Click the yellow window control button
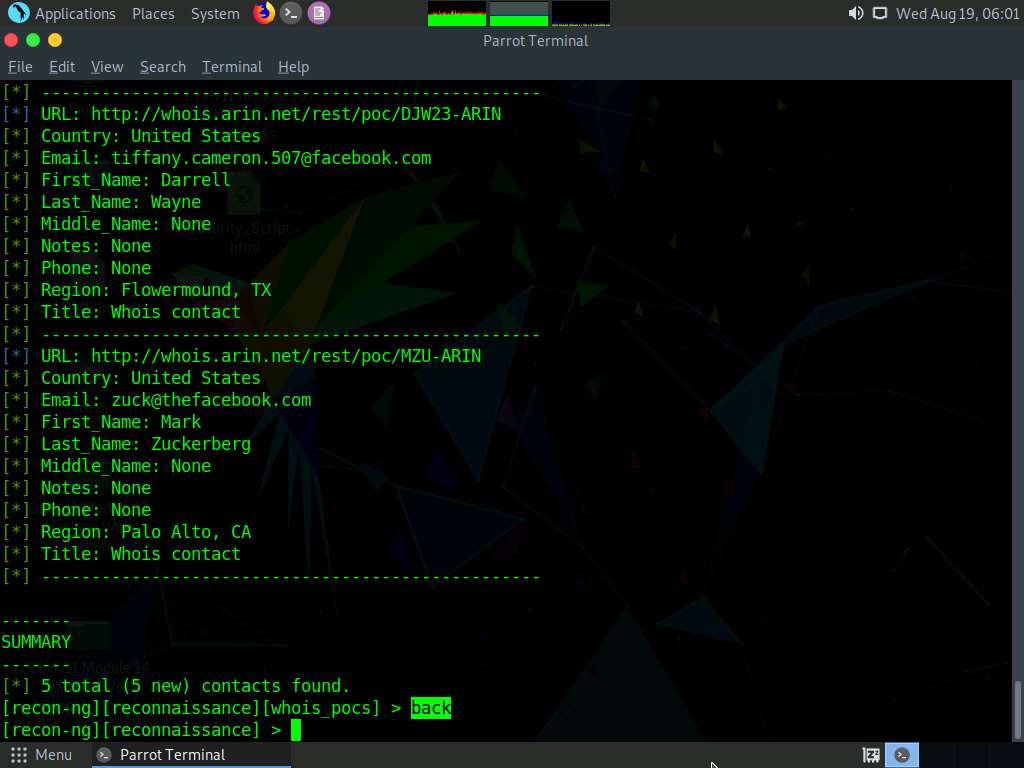Screen dimensions: 1024x768 pyautogui.click(x=55, y=40)
